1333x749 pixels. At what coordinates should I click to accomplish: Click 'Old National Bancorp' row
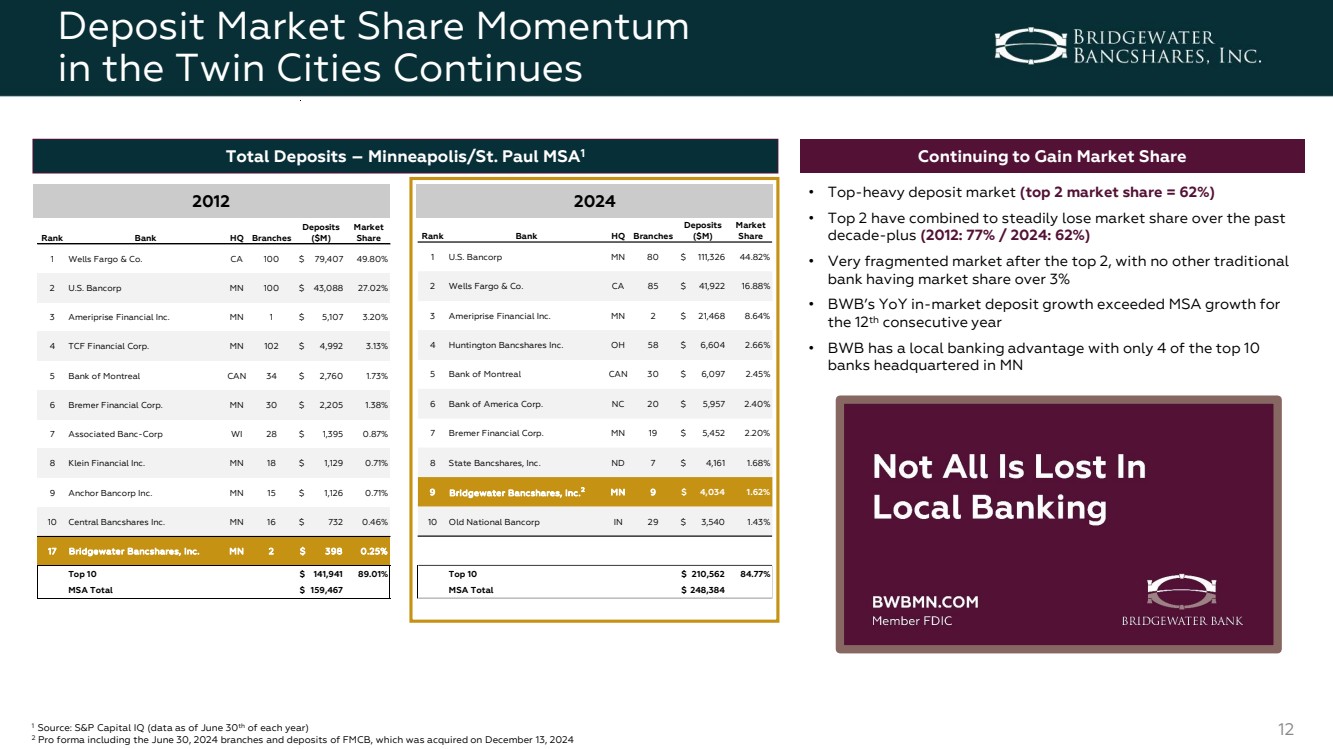[x=594, y=522]
